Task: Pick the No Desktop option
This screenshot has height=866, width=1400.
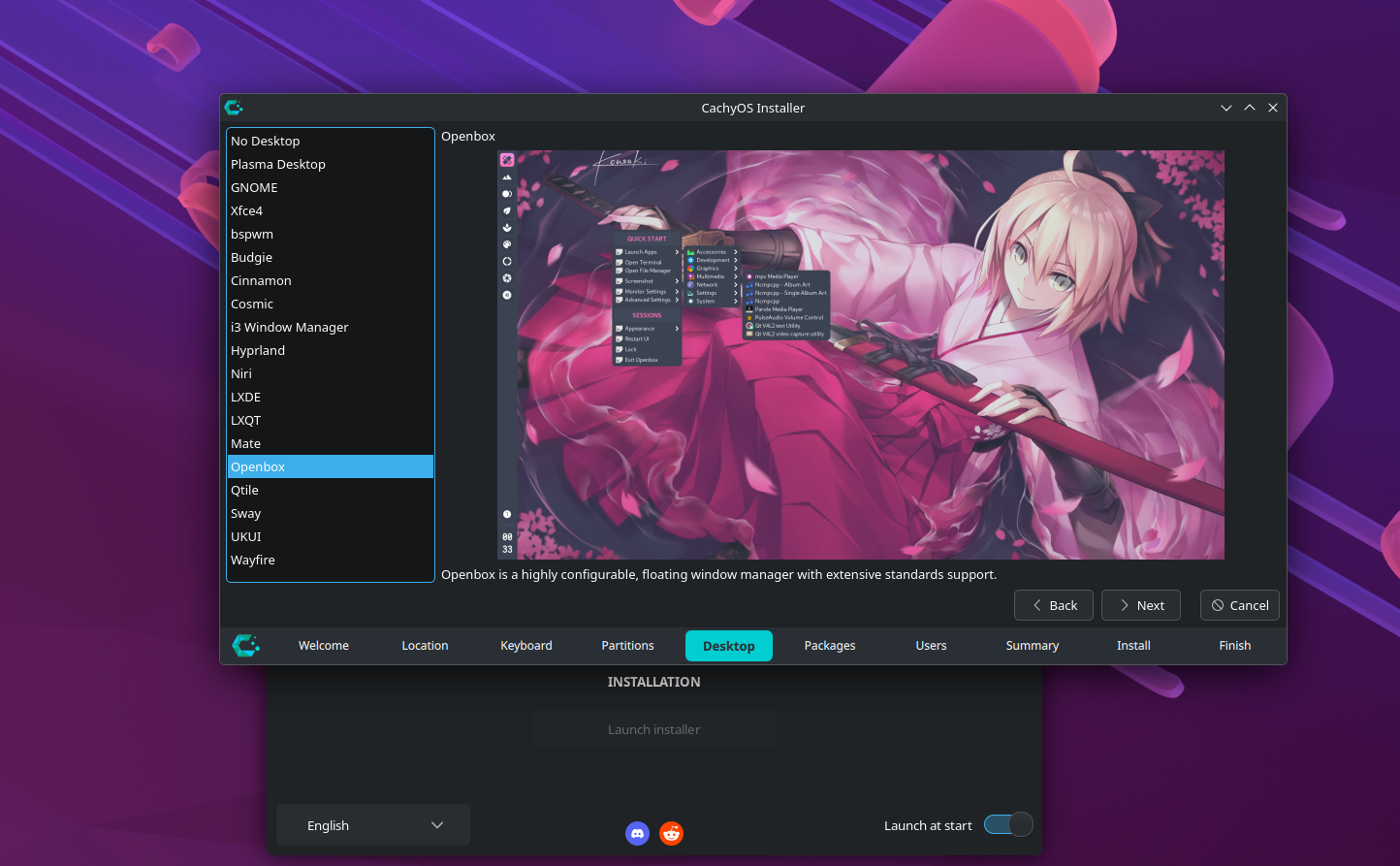Action: click(x=265, y=141)
